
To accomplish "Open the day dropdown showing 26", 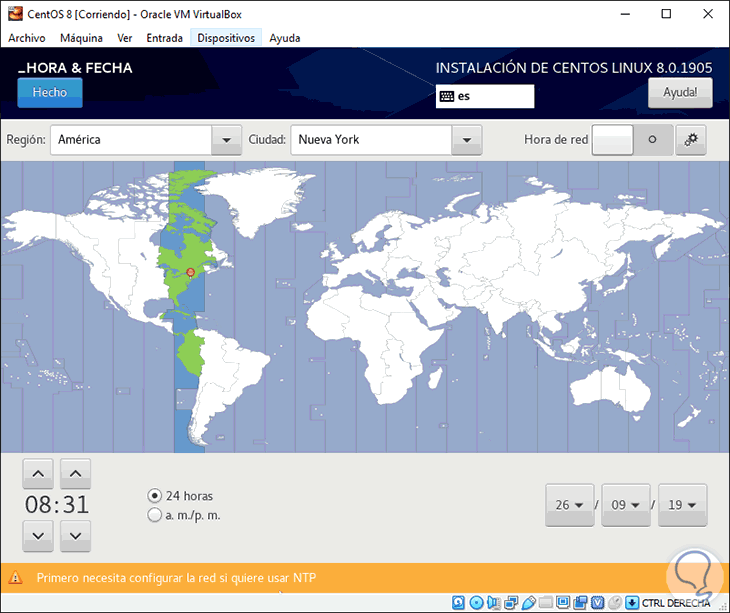I will pyautogui.click(x=570, y=505).
